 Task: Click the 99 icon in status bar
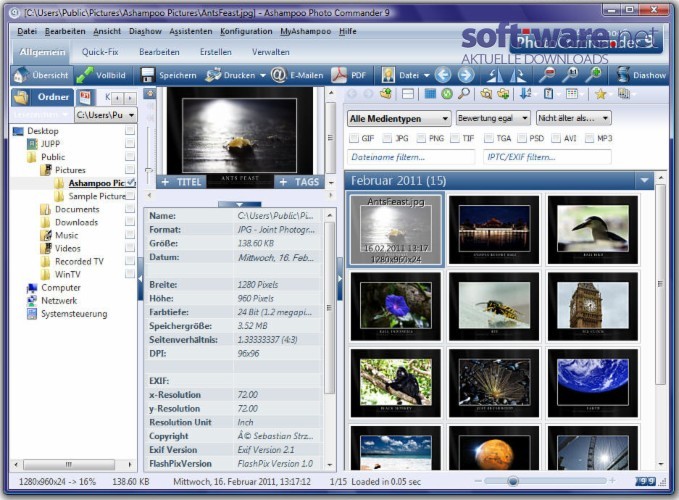646,481
